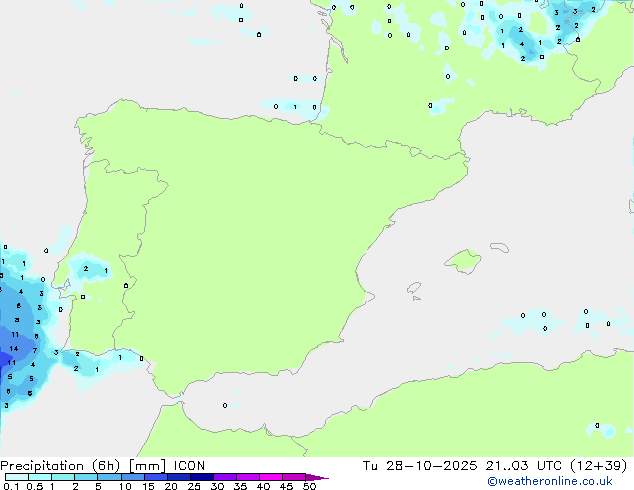Click legend tick label 0.1
The image size is (634, 490).
(11, 486)
